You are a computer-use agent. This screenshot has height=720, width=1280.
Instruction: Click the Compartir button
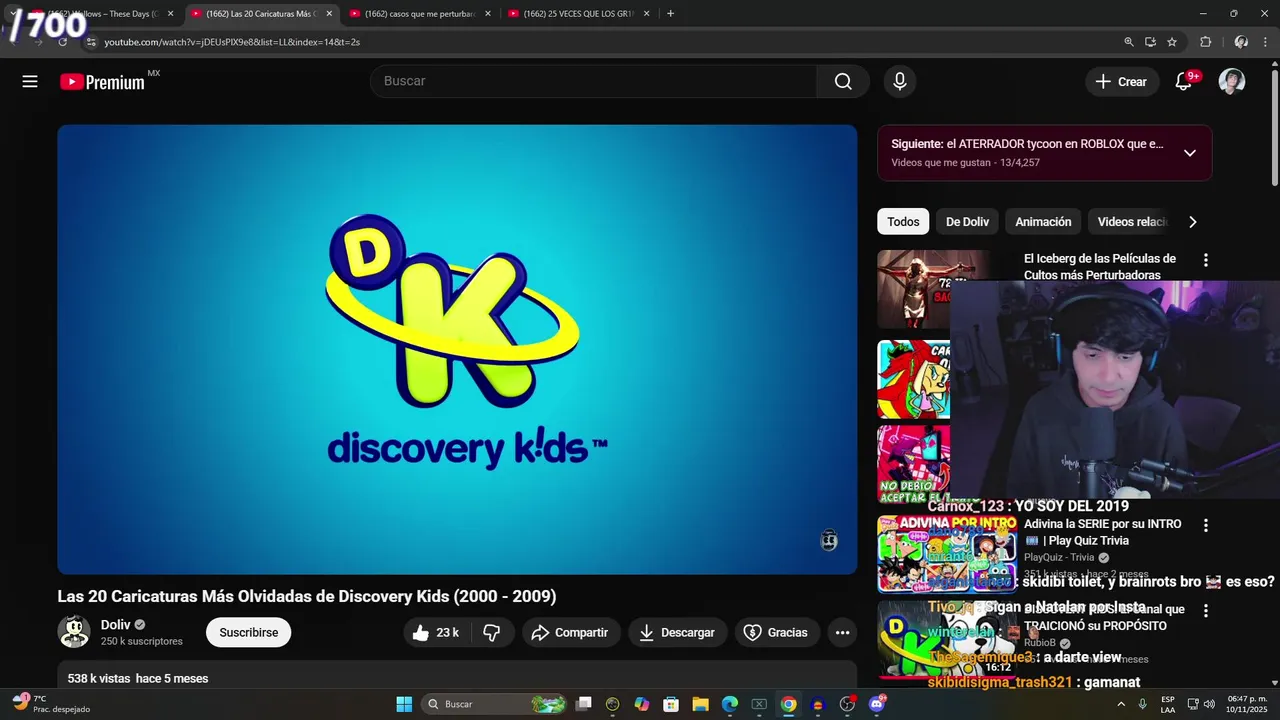click(569, 632)
